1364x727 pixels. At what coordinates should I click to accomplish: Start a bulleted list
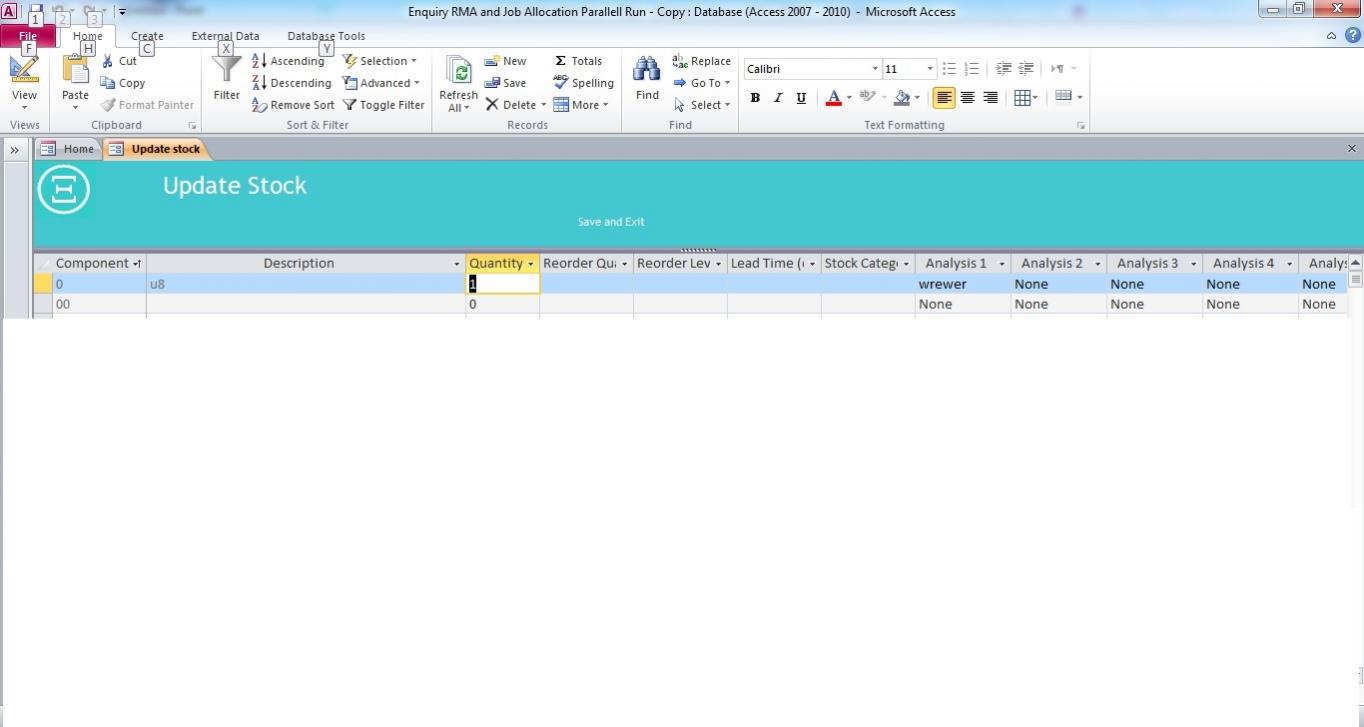click(x=949, y=69)
